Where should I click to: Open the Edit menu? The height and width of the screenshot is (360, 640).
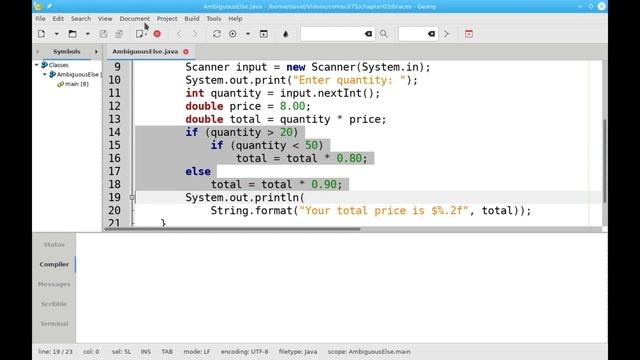pyautogui.click(x=58, y=18)
